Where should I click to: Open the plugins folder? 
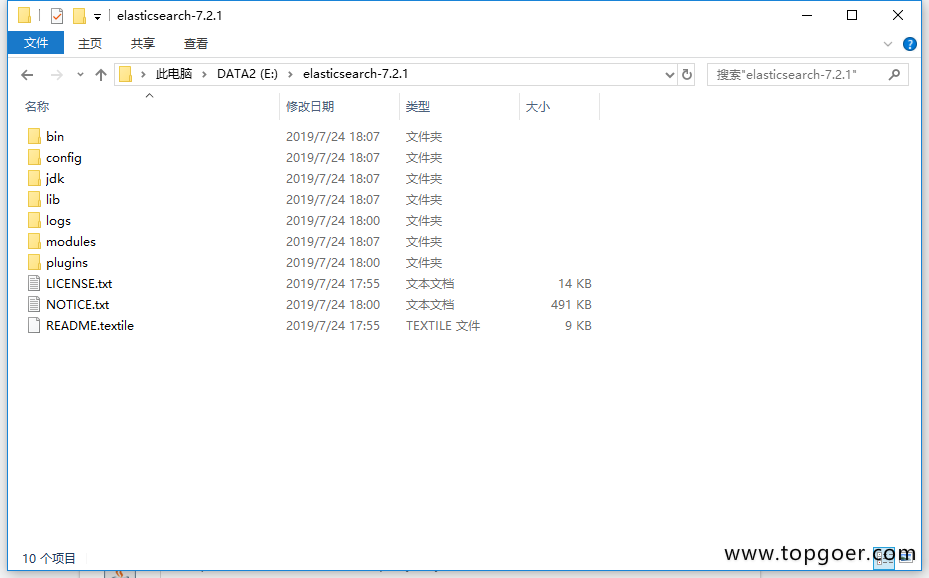click(x=68, y=262)
